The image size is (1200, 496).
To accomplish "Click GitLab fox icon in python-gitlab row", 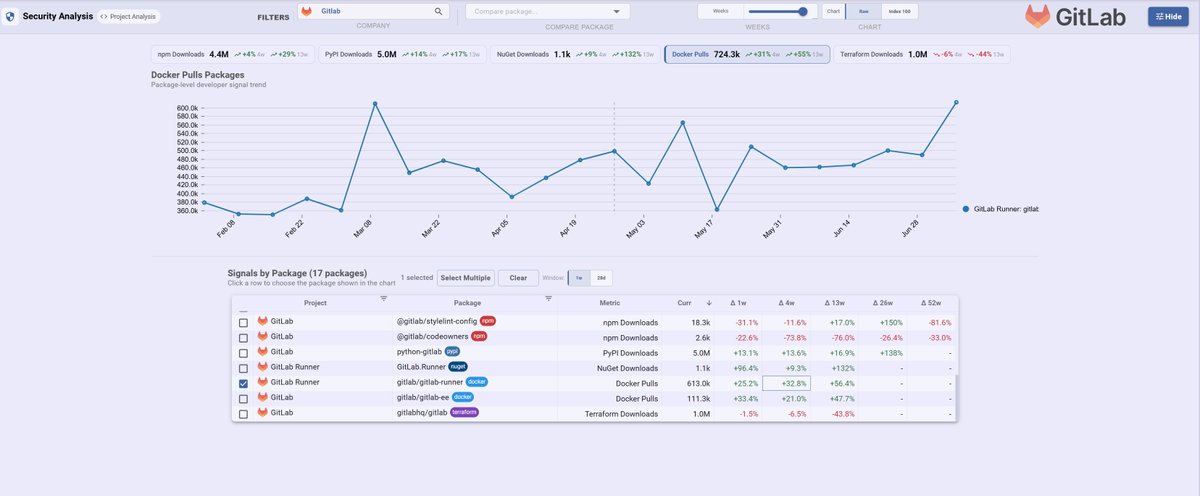I will click(x=262, y=352).
